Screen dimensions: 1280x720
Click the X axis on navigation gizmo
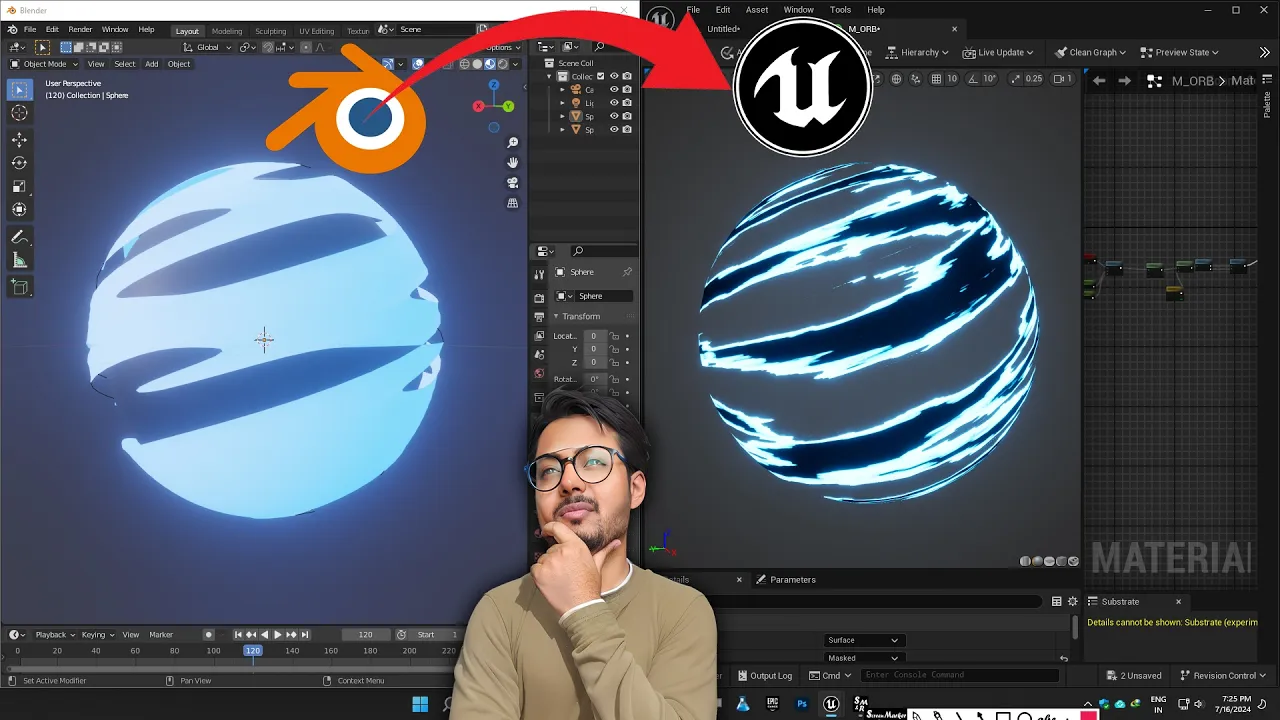tap(479, 105)
